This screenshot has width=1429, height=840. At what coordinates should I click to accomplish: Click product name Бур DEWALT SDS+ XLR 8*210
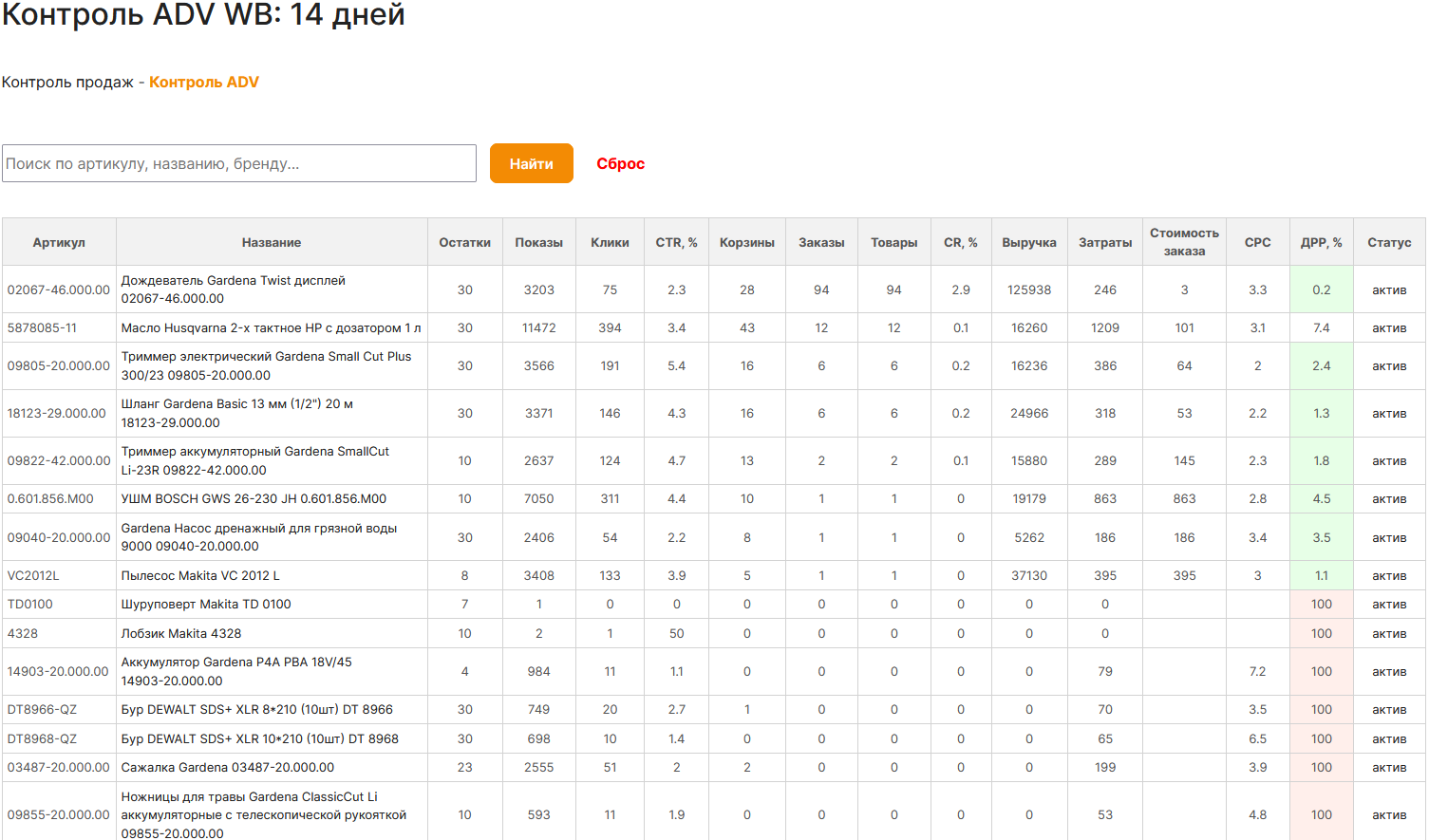[256, 709]
